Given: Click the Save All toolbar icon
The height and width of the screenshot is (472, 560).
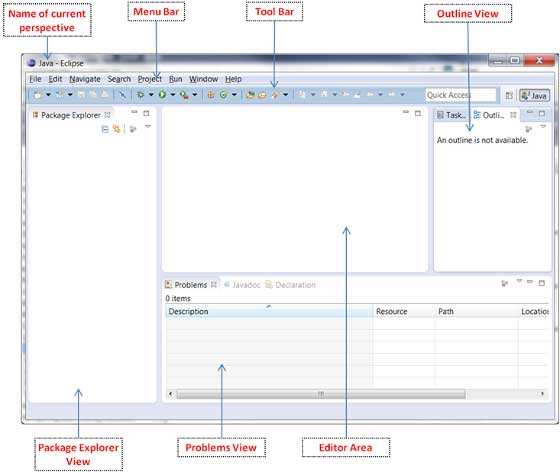Looking at the screenshot, I should pos(93,95).
